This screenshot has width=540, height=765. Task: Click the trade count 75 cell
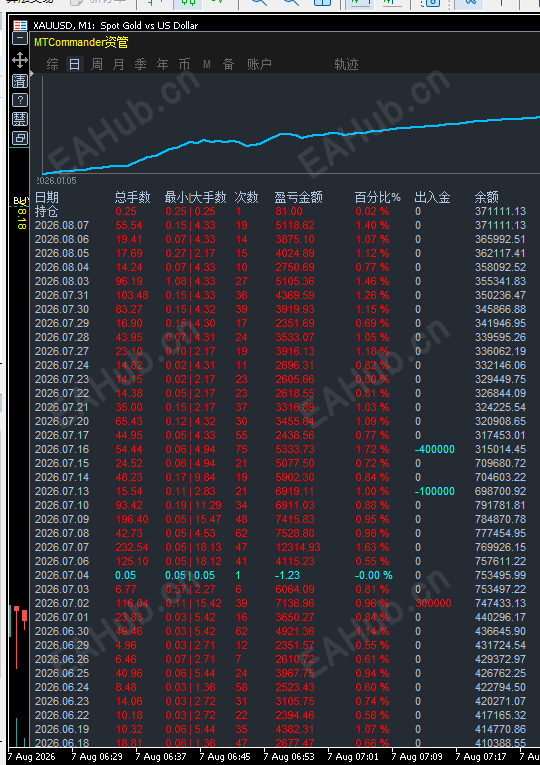[241, 449]
